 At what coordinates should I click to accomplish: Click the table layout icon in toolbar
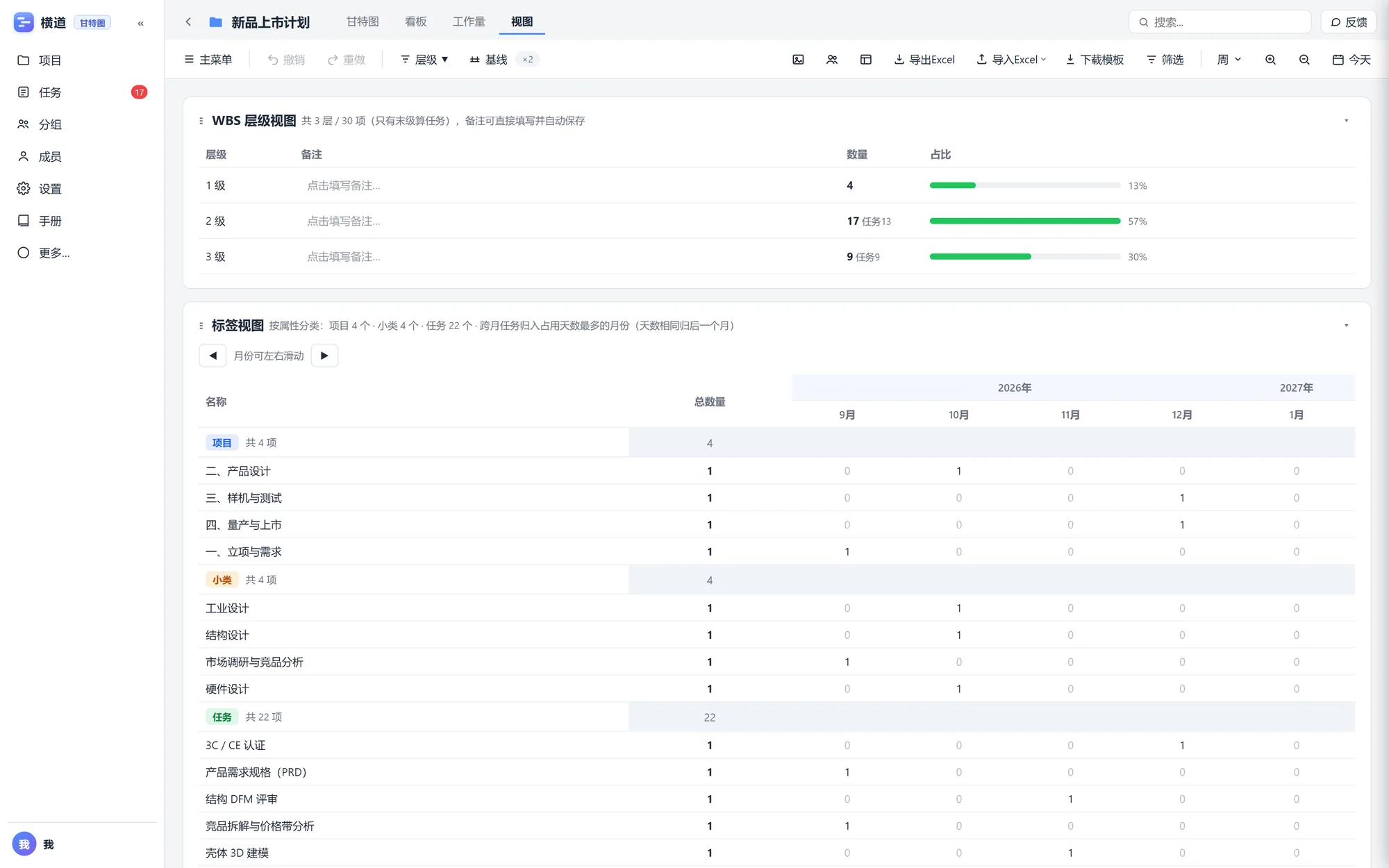point(865,60)
